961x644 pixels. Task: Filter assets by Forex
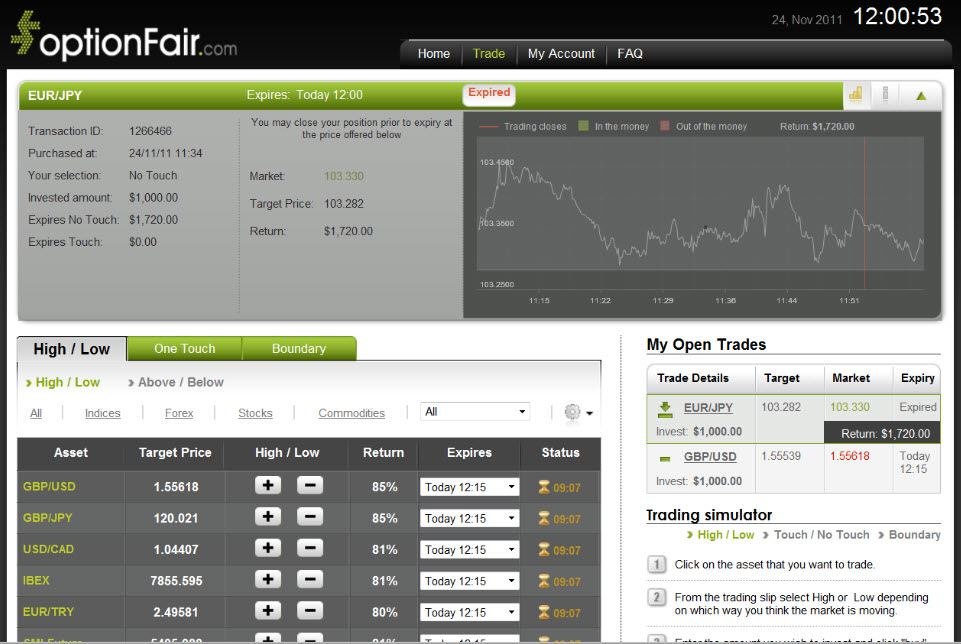pos(179,413)
